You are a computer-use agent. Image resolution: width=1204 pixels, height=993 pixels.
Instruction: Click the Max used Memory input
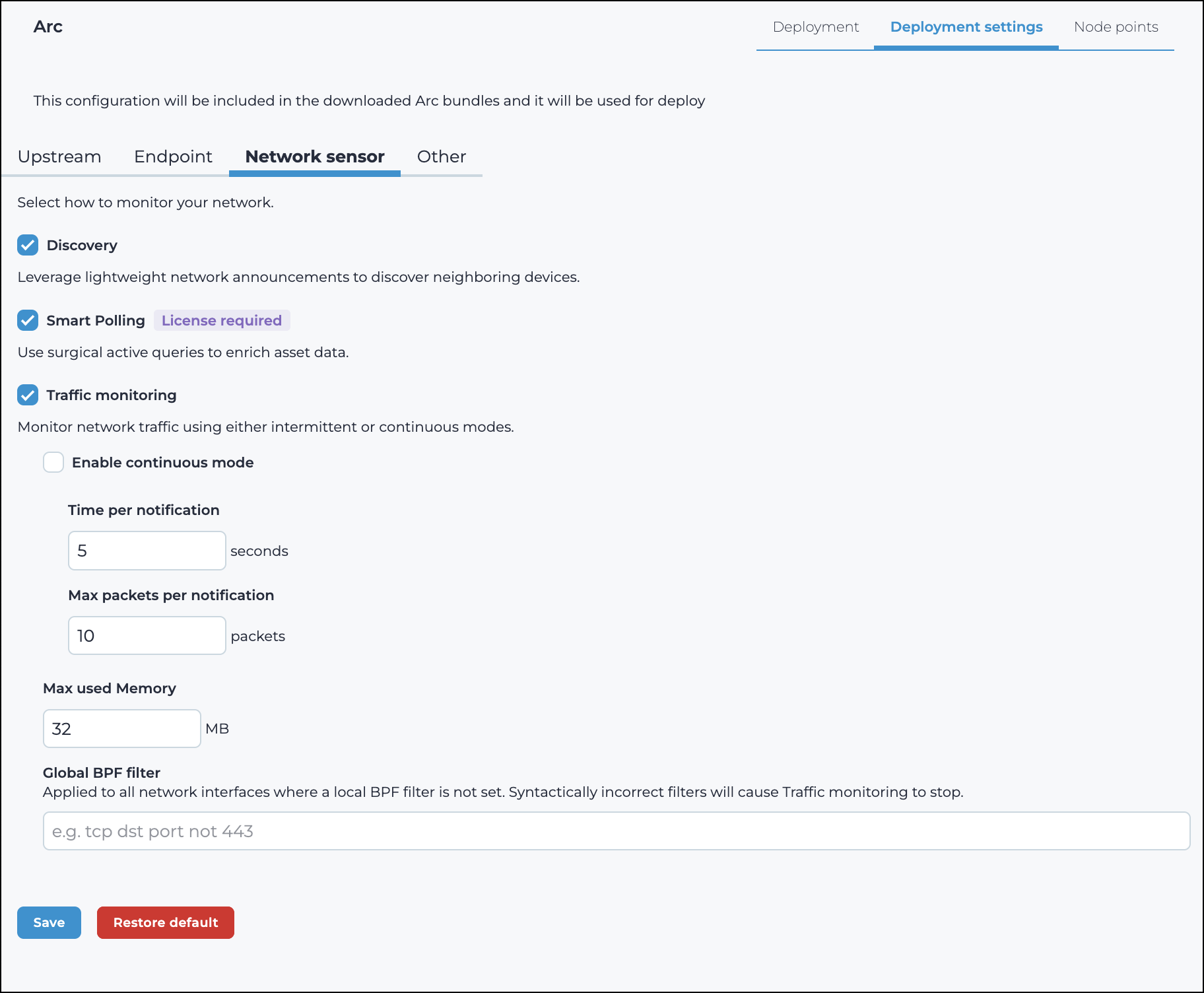click(x=121, y=729)
